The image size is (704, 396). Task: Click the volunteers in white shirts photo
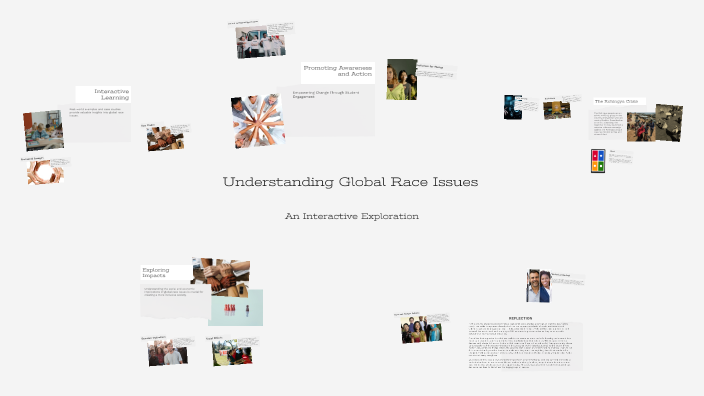click(260, 42)
